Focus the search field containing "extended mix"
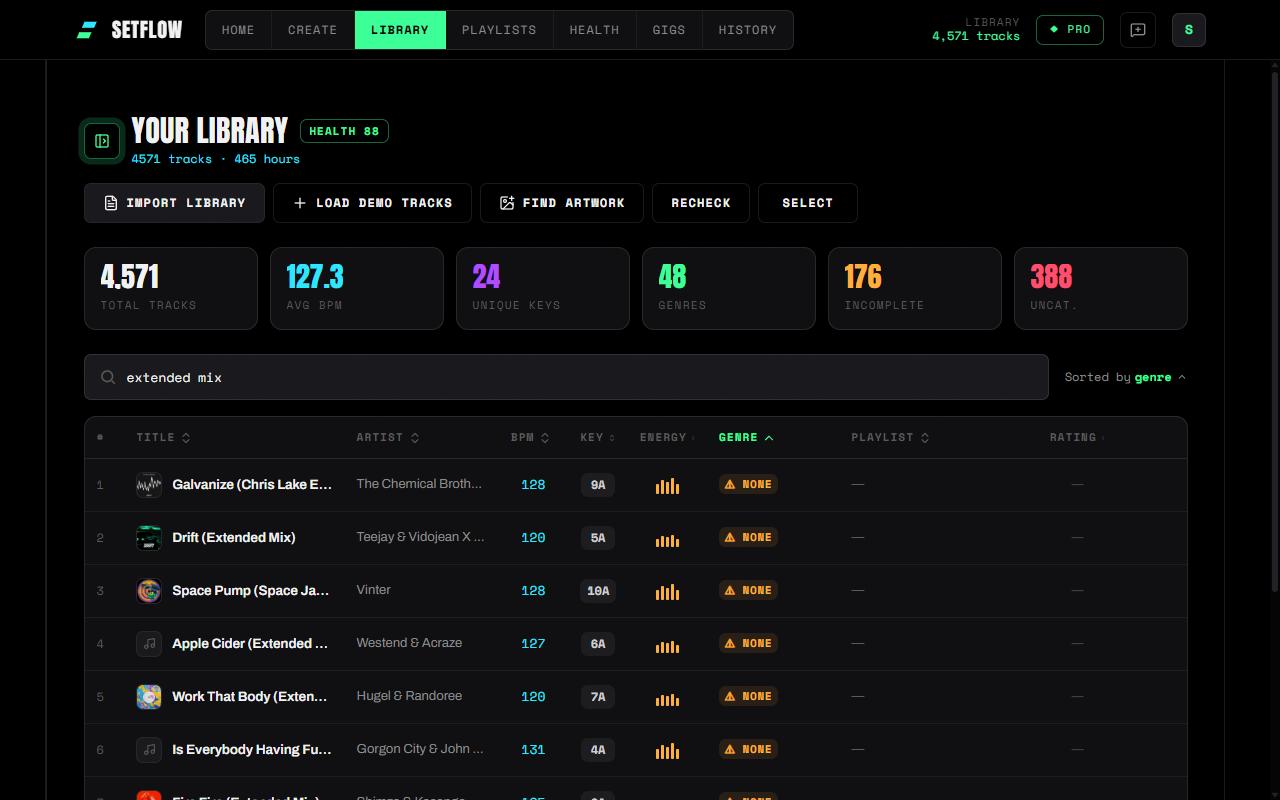1280x800 pixels. pyautogui.click(x=566, y=377)
